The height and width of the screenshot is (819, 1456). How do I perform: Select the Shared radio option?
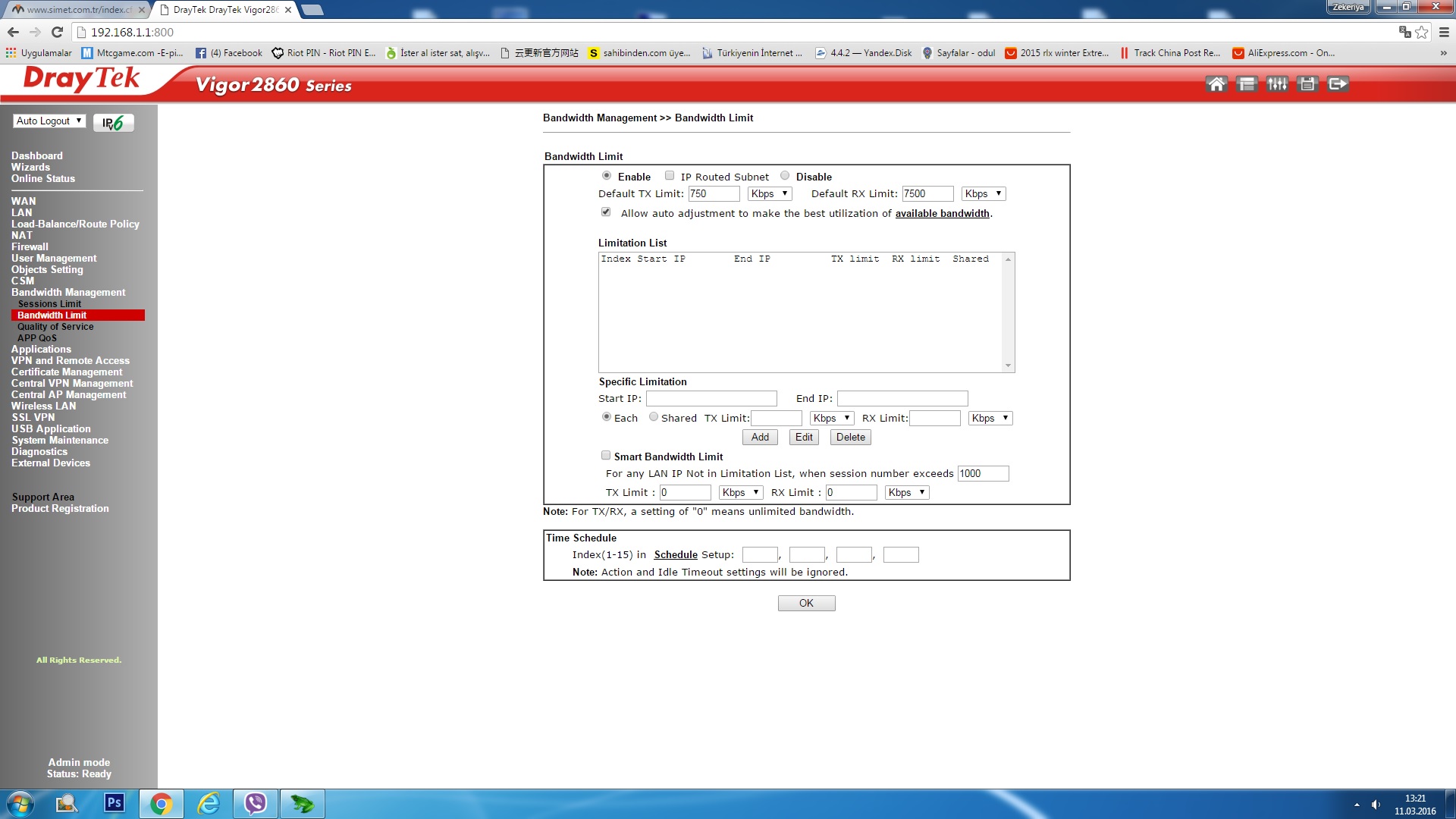pos(653,417)
